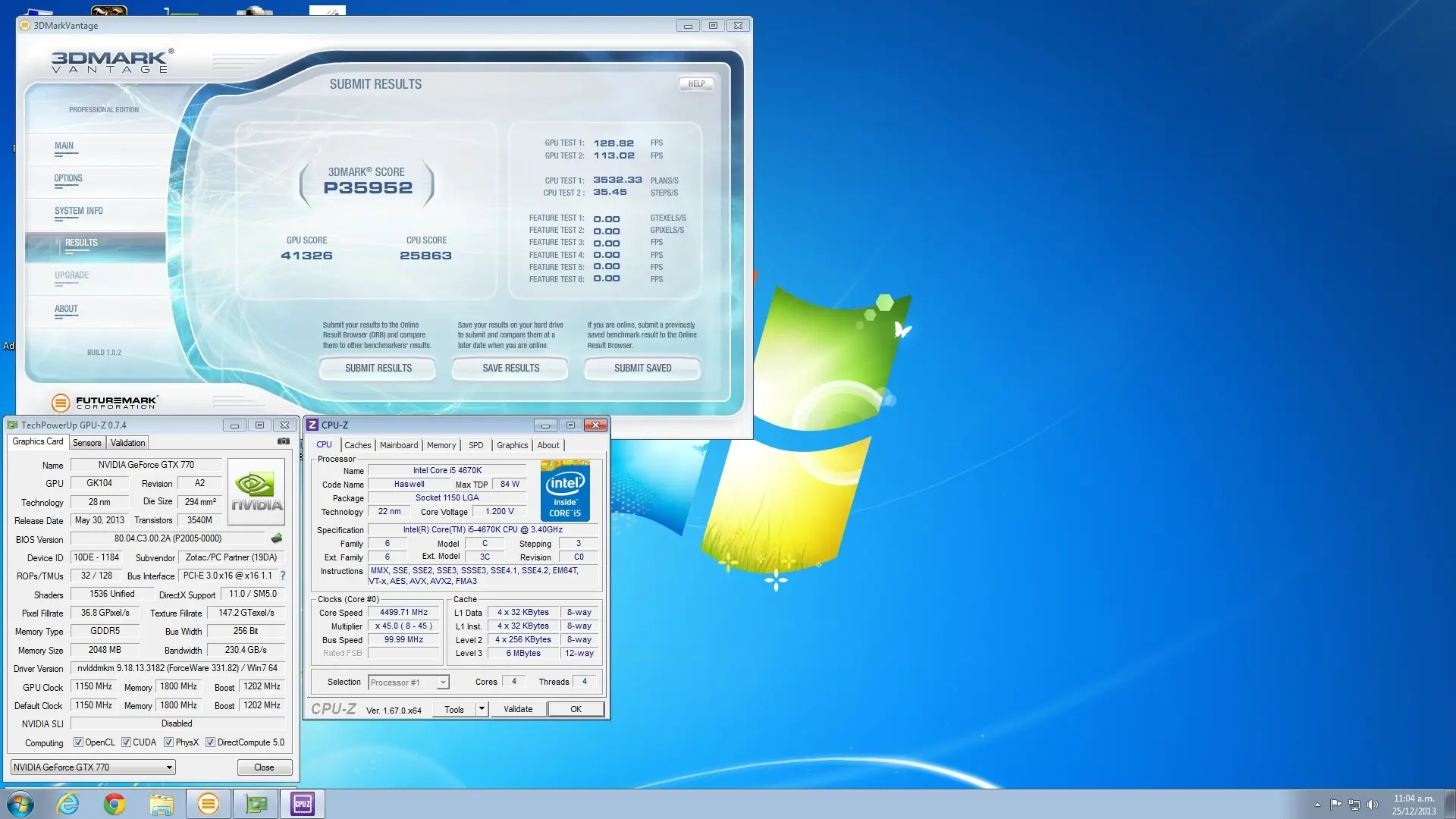This screenshot has height=819, width=1456.
Task: Go to MAIN in 3DMark Vantage sidebar
Action: [64, 146]
